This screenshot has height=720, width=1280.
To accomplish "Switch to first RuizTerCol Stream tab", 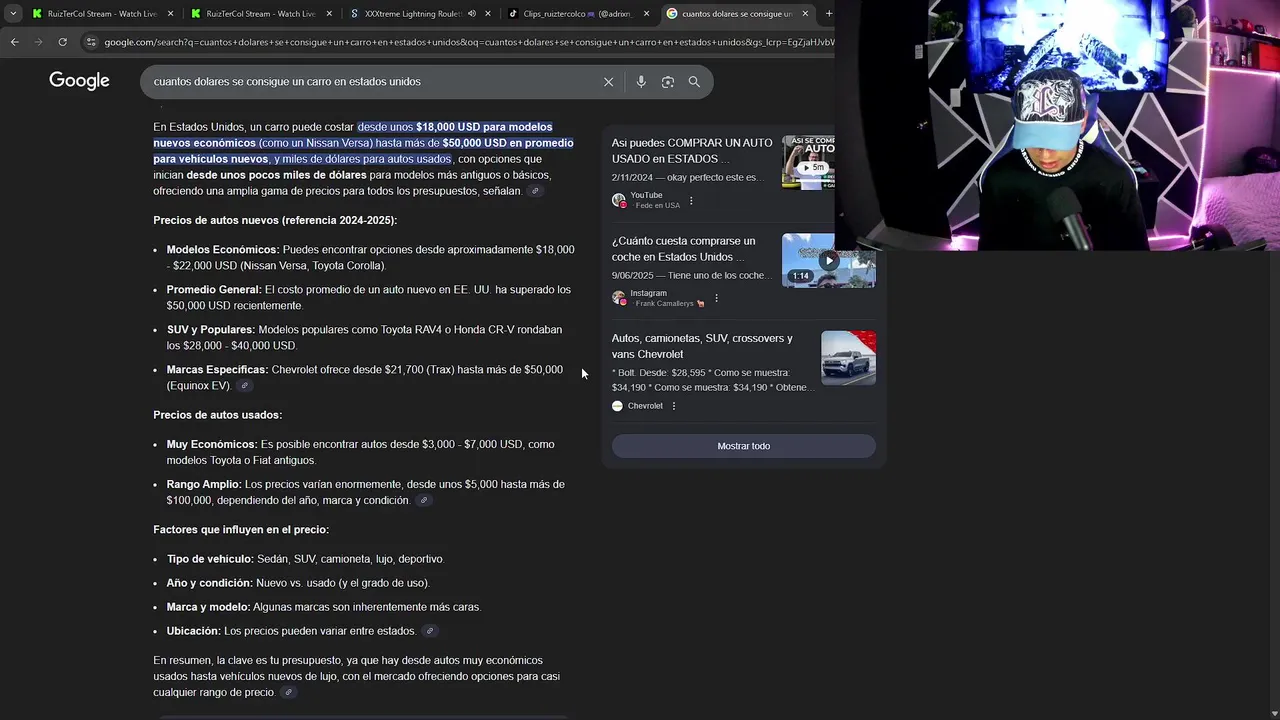I will coord(102,14).
